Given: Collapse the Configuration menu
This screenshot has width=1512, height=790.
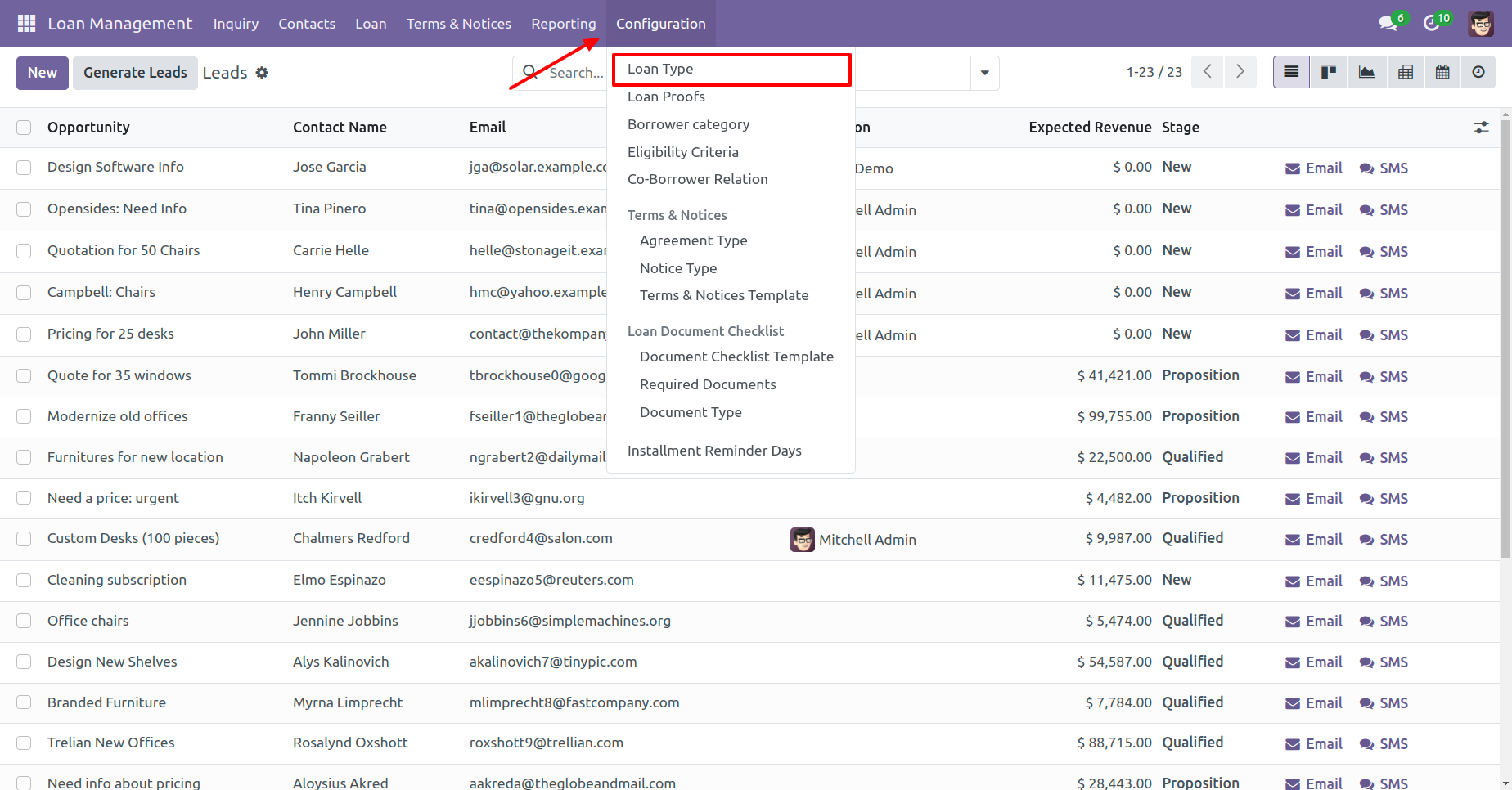Looking at the screenshot, I should [661, 24].
